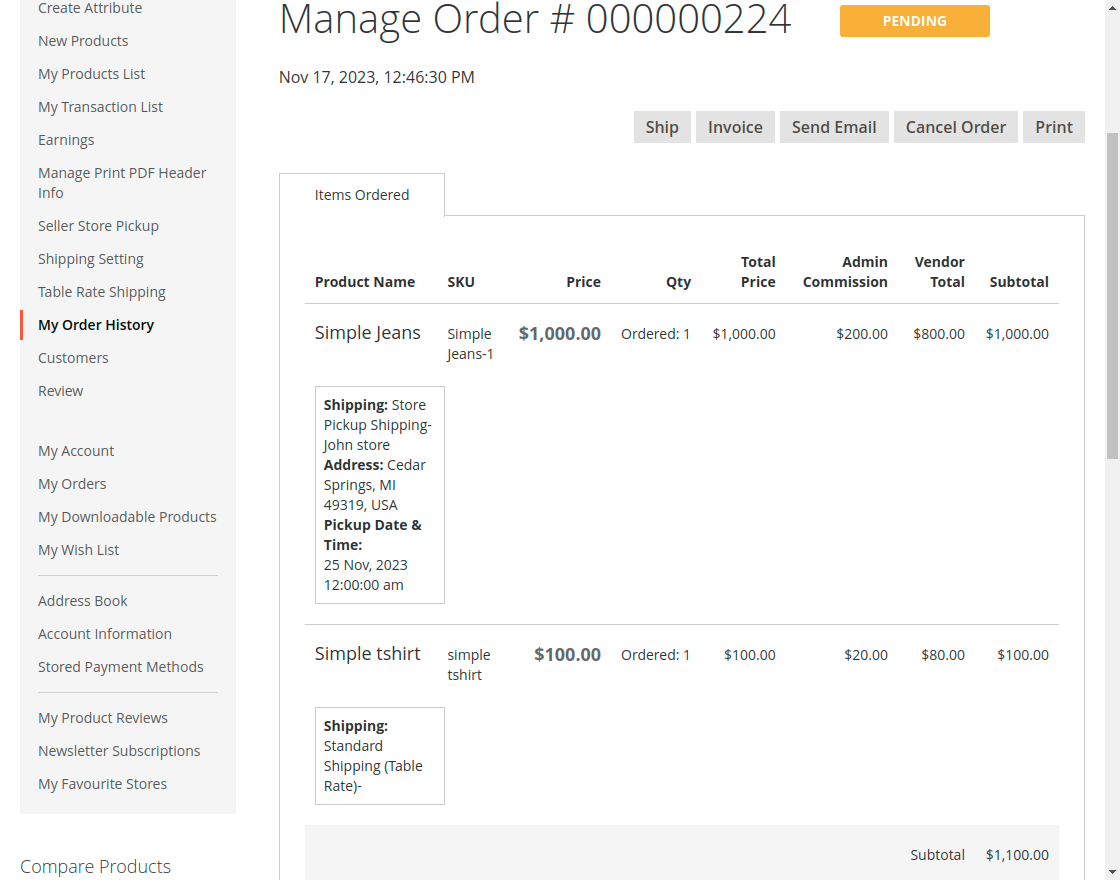View the Customers section
This screenshot has width=1120, height=880.
[x=73, y=357]
